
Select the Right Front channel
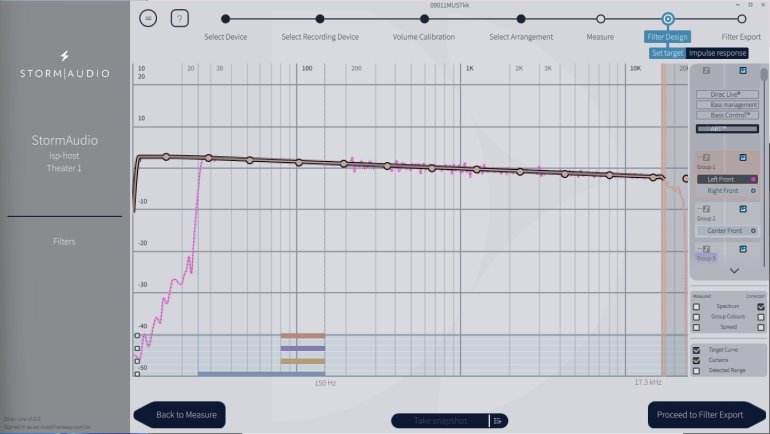click(727, 191)
